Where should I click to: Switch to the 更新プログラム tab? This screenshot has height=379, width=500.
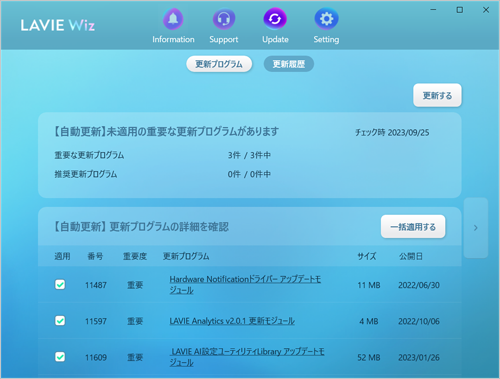click(219, 64)
